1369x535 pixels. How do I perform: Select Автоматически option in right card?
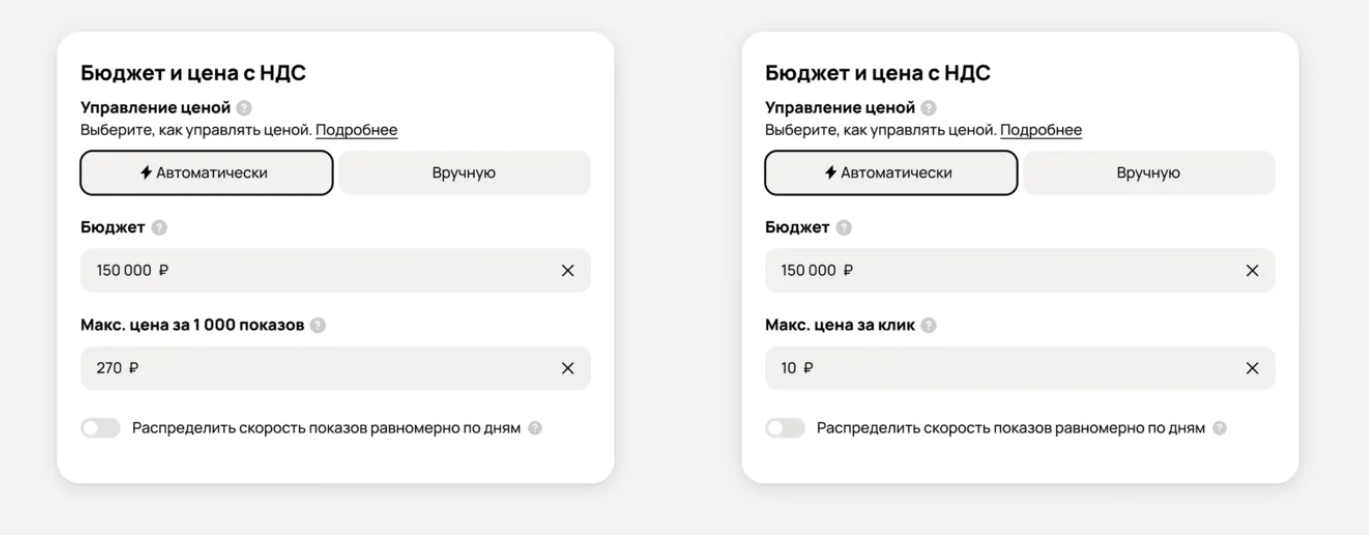pos(891,173)
